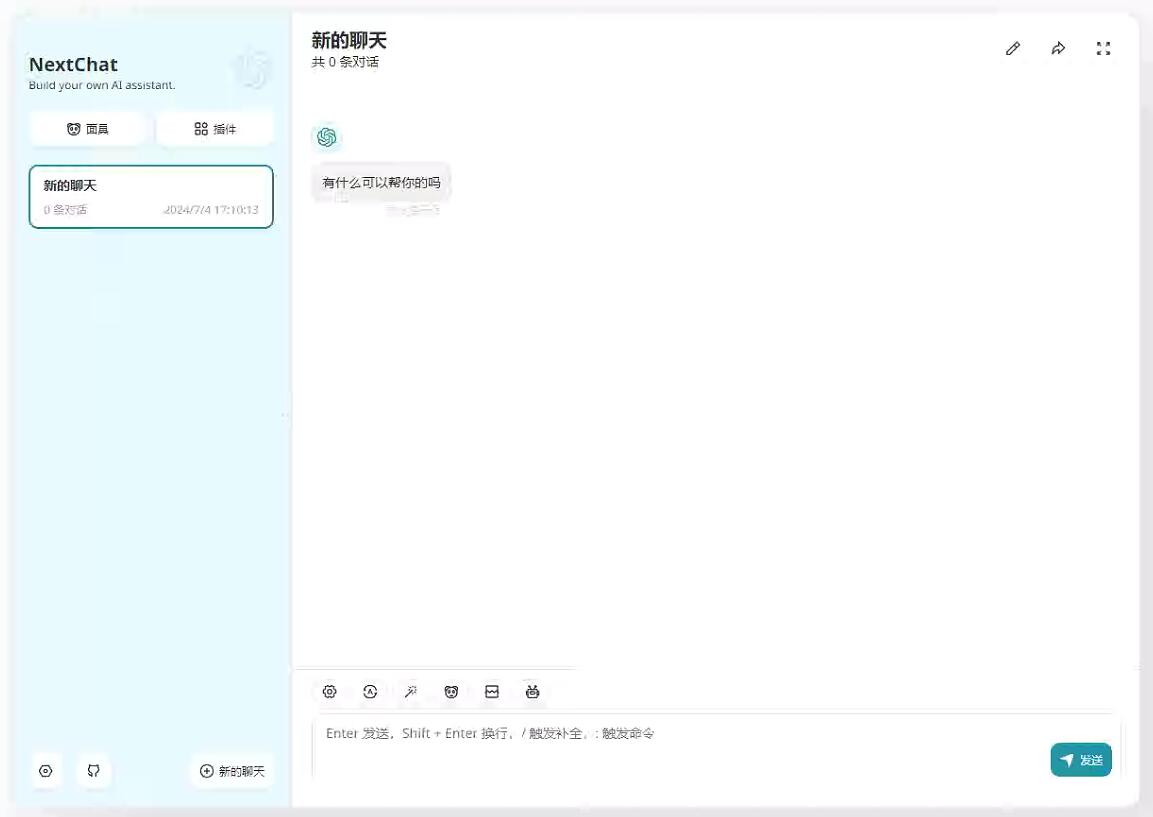Share the chat with the share arrow icon
This screenshot has height=817, width=1153.
pos(1058,48)
